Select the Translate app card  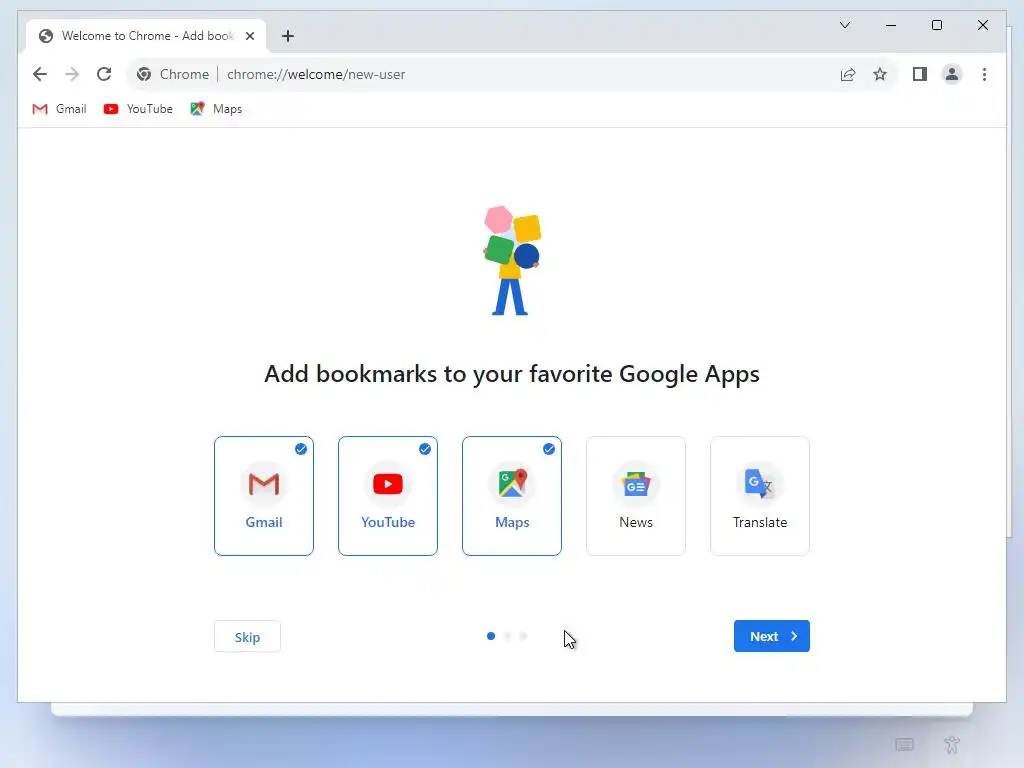tap(760, 496)
